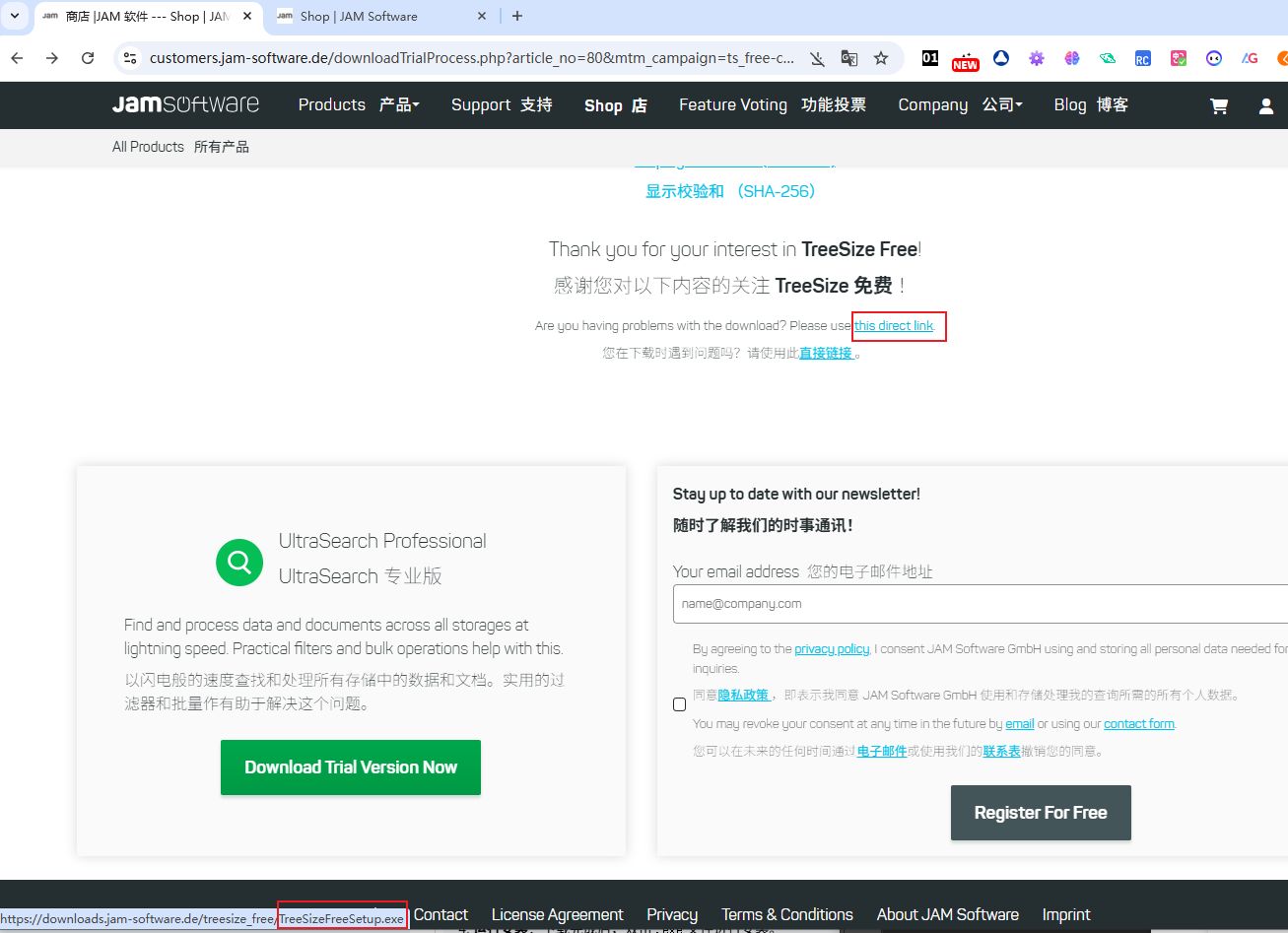The width and height of the screenshot is (1288, 933).
Task: Bookmark this page with the star icon
Action: click(x=881, y=58)
